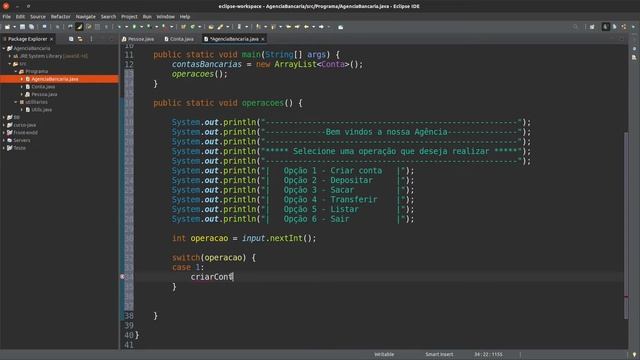Image resolution: width=640 pixels, height=360 pixels.
Task: Click 'Smart Insert' in status bar
Action: pos(439,354)
